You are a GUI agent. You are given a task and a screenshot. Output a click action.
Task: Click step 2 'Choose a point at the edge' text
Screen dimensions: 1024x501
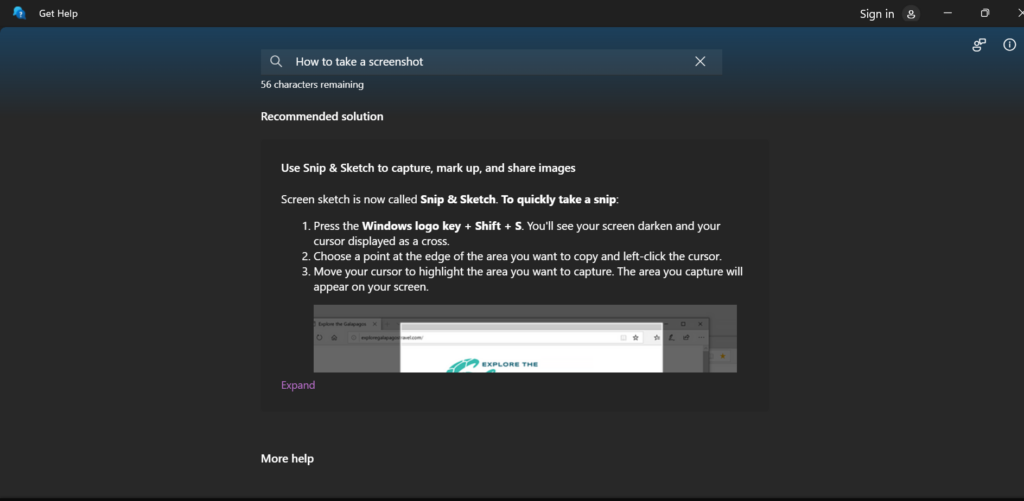(x=517, y=256)
